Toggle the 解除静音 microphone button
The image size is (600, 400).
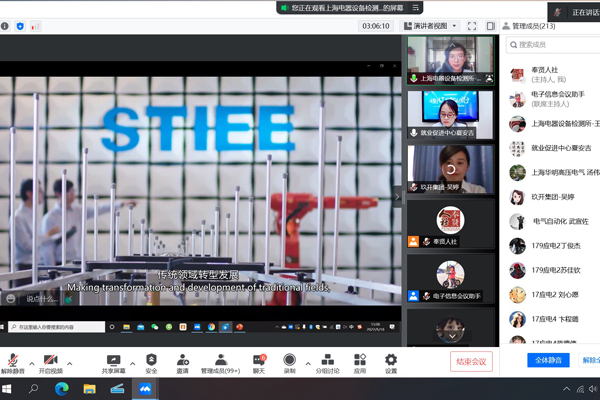click(x=13, y=364)
